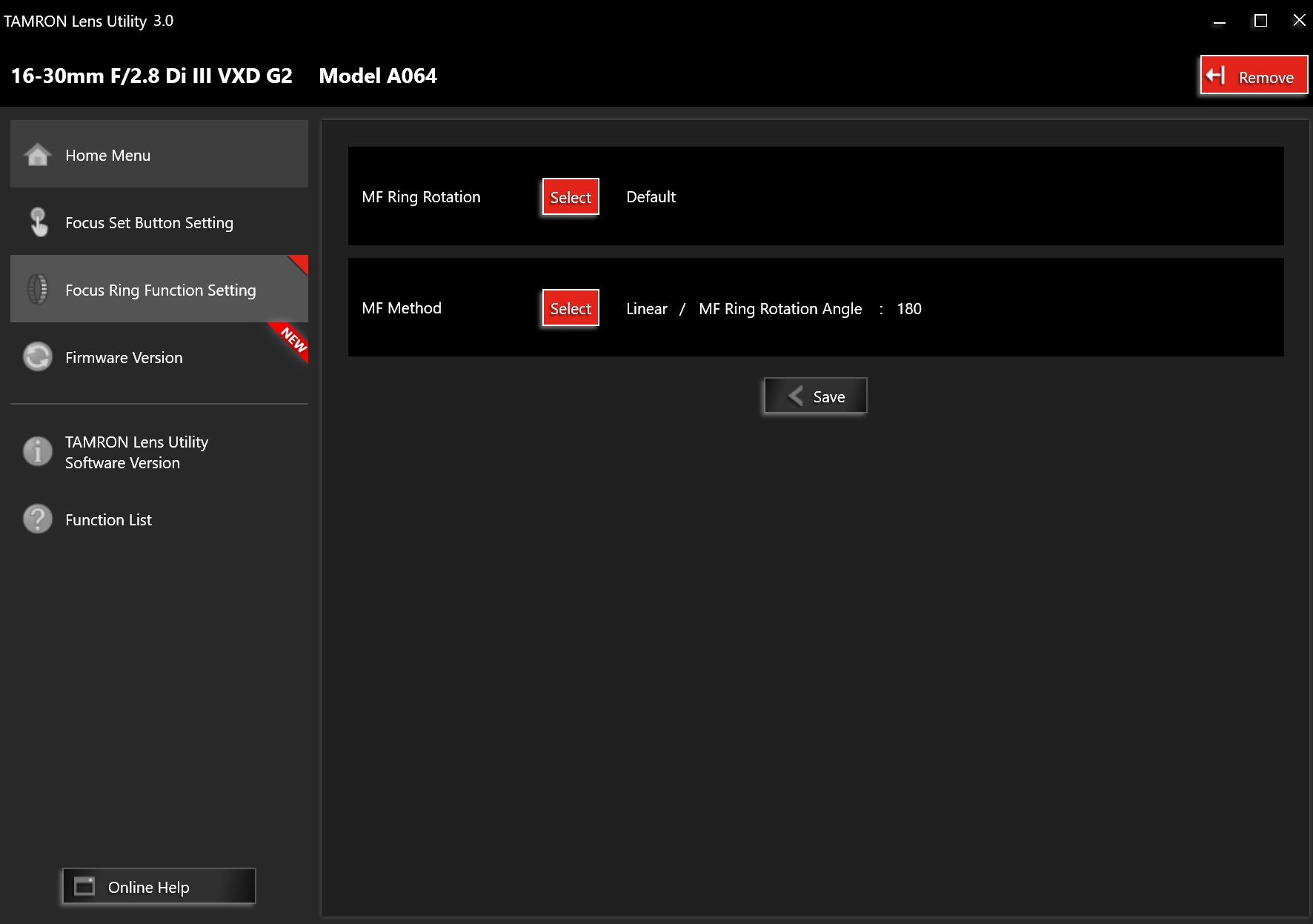The height and width of the screenshot is (924, 1313).
Task: Remove the connected lens
Action: click(x=1254, y=76)
